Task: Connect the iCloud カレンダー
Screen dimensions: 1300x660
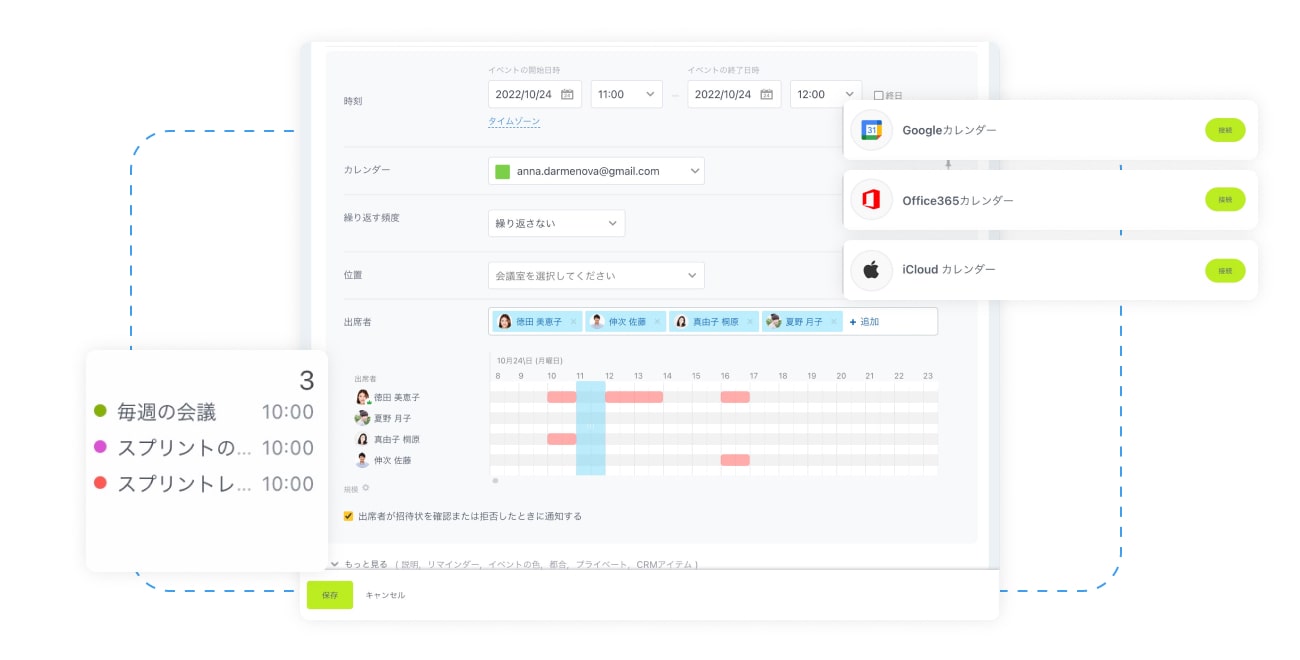Action: (1225, 270)
